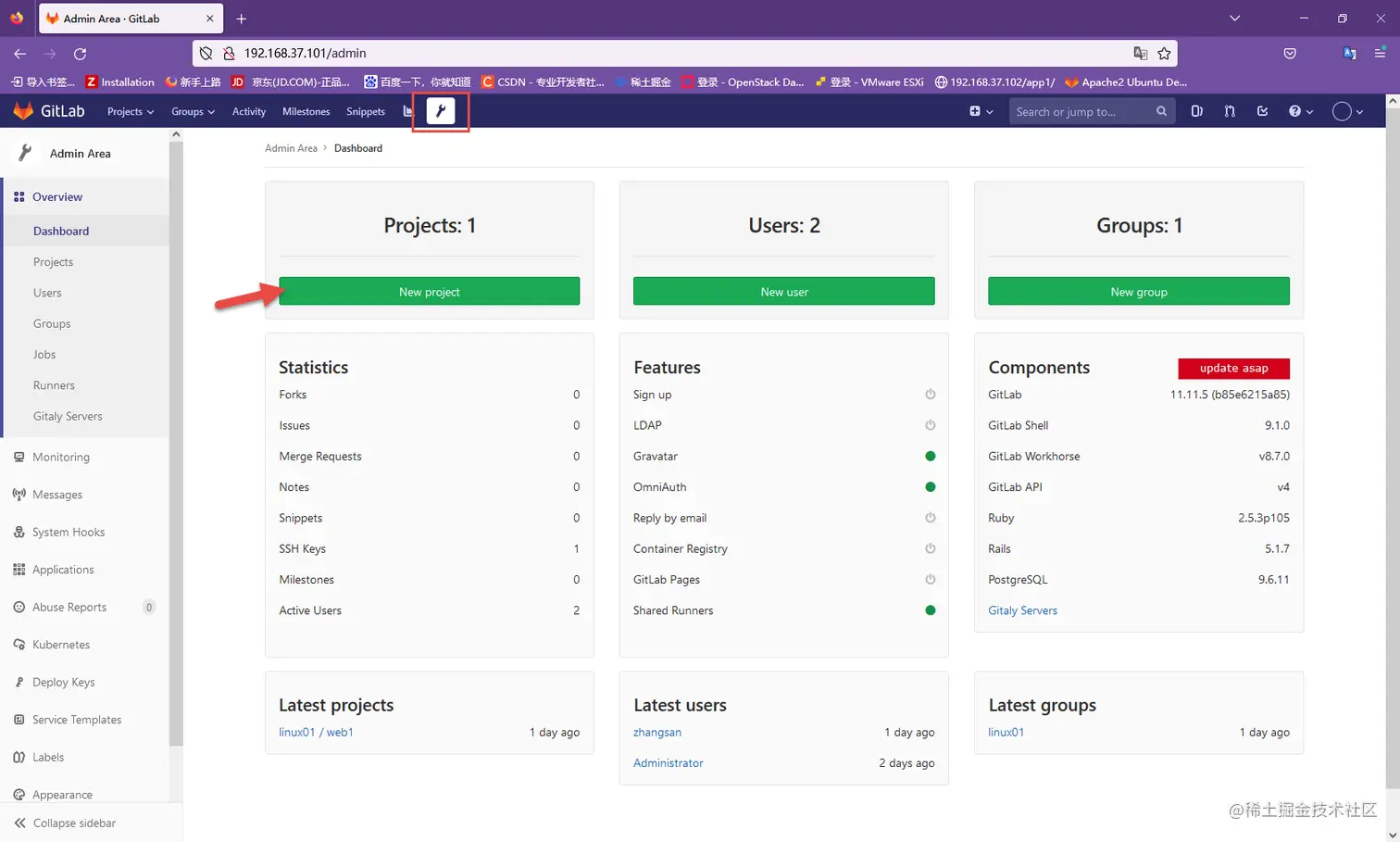Open the to-do list check icon
The height and width of the screenshot is (842, 1400).
1262,111
